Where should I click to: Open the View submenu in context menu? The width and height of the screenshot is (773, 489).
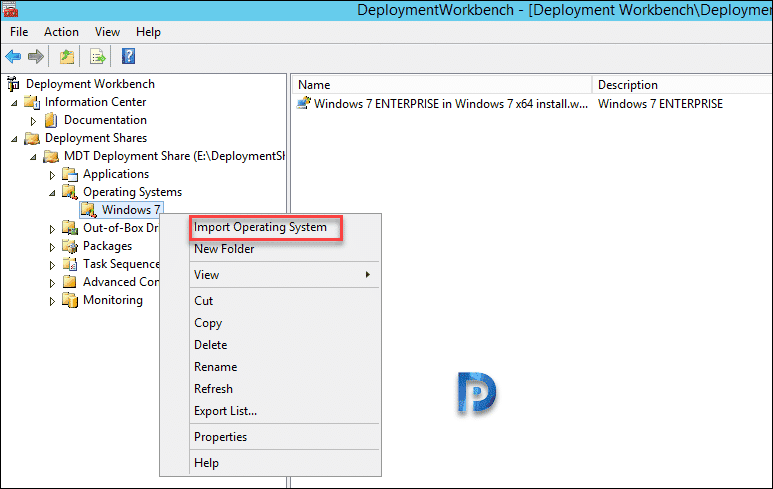click(284, 275)
